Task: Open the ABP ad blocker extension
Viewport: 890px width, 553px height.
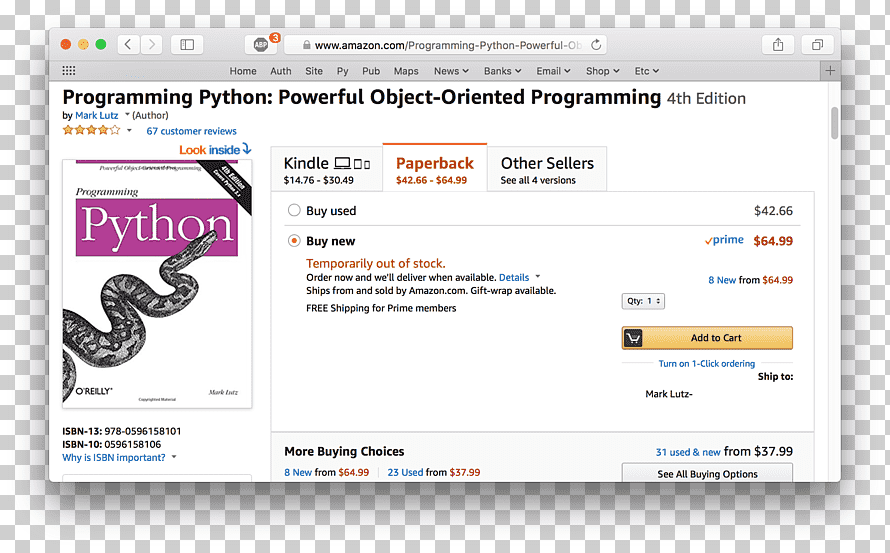Action: click(x=261, y=44)
